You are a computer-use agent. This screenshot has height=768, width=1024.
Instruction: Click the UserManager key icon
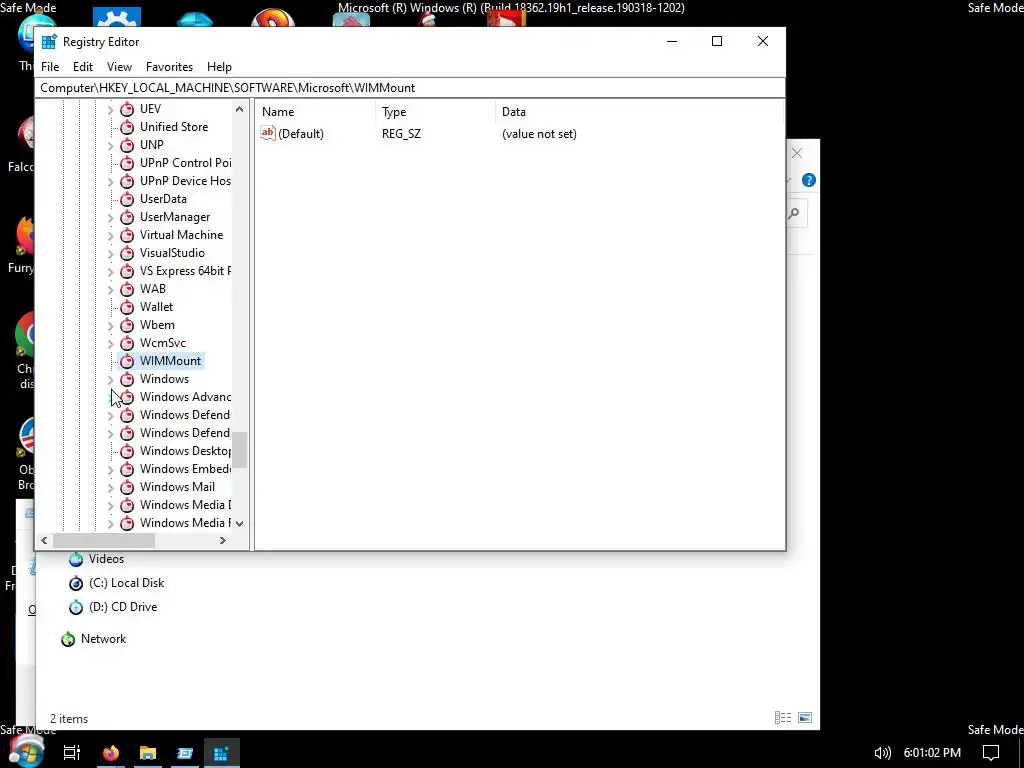pos(127,217)
